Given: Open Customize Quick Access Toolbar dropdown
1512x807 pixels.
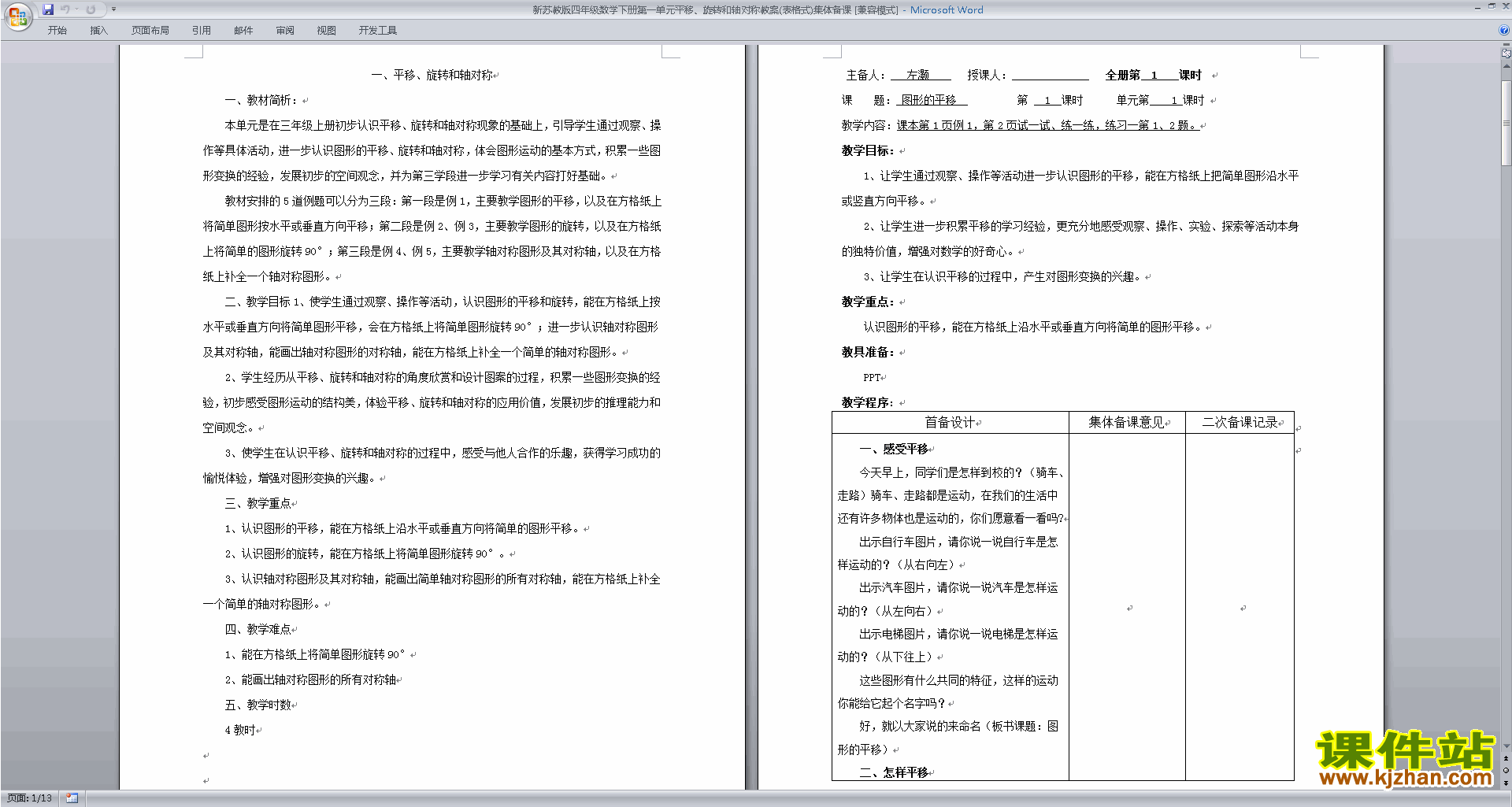Looking at the screenshot, I should pos(113,9).
